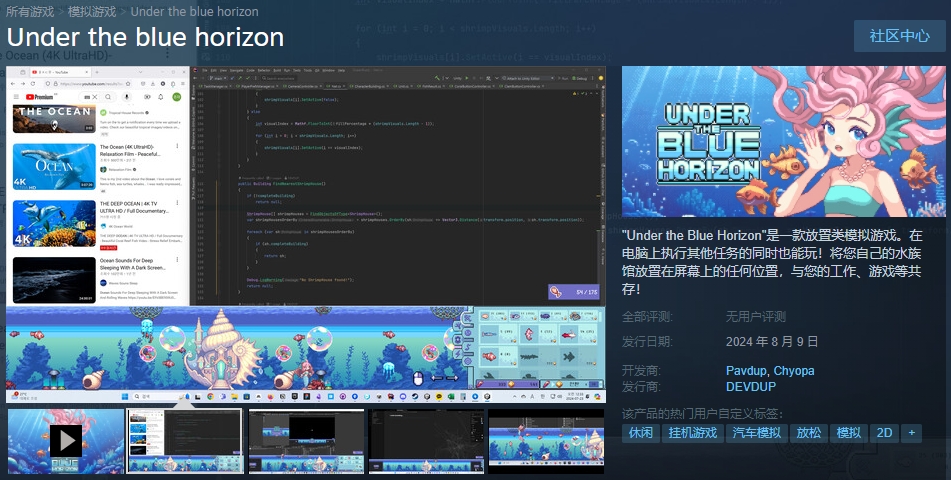Click the Under the Blue Horizon header artwork
The width and height of the screenshot is (951, 480).
tap(784, 141)
